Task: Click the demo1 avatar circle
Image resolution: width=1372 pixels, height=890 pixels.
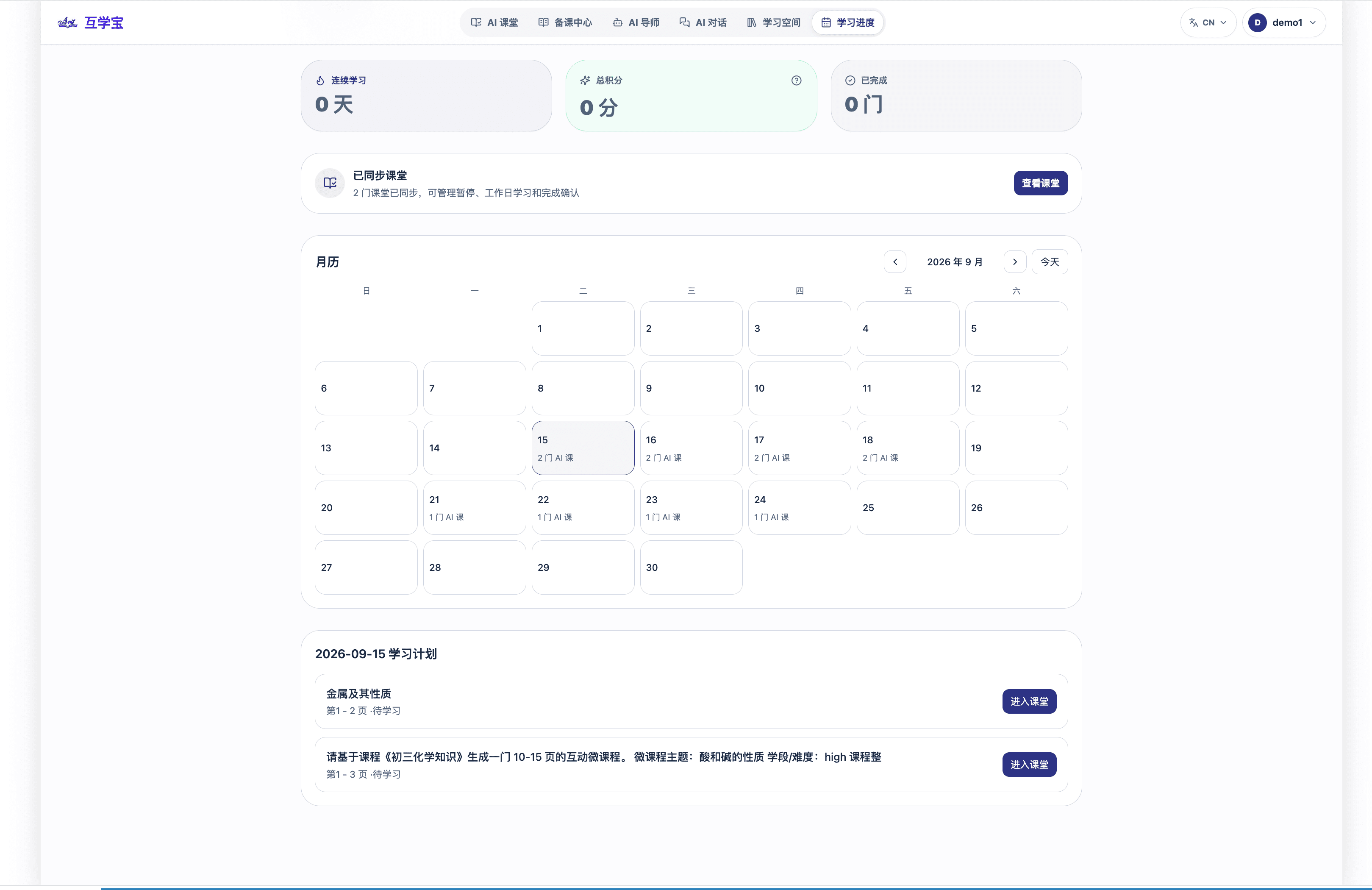Action: tap(1257, 22)
